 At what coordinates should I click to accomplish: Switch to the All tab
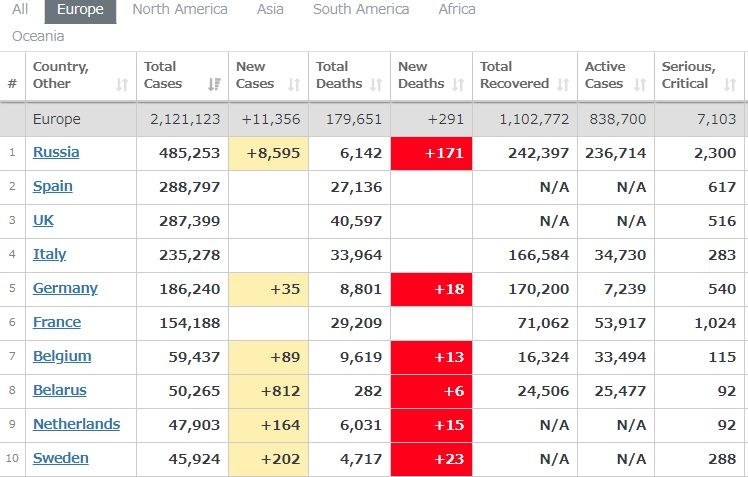click(x=20, y=9)
